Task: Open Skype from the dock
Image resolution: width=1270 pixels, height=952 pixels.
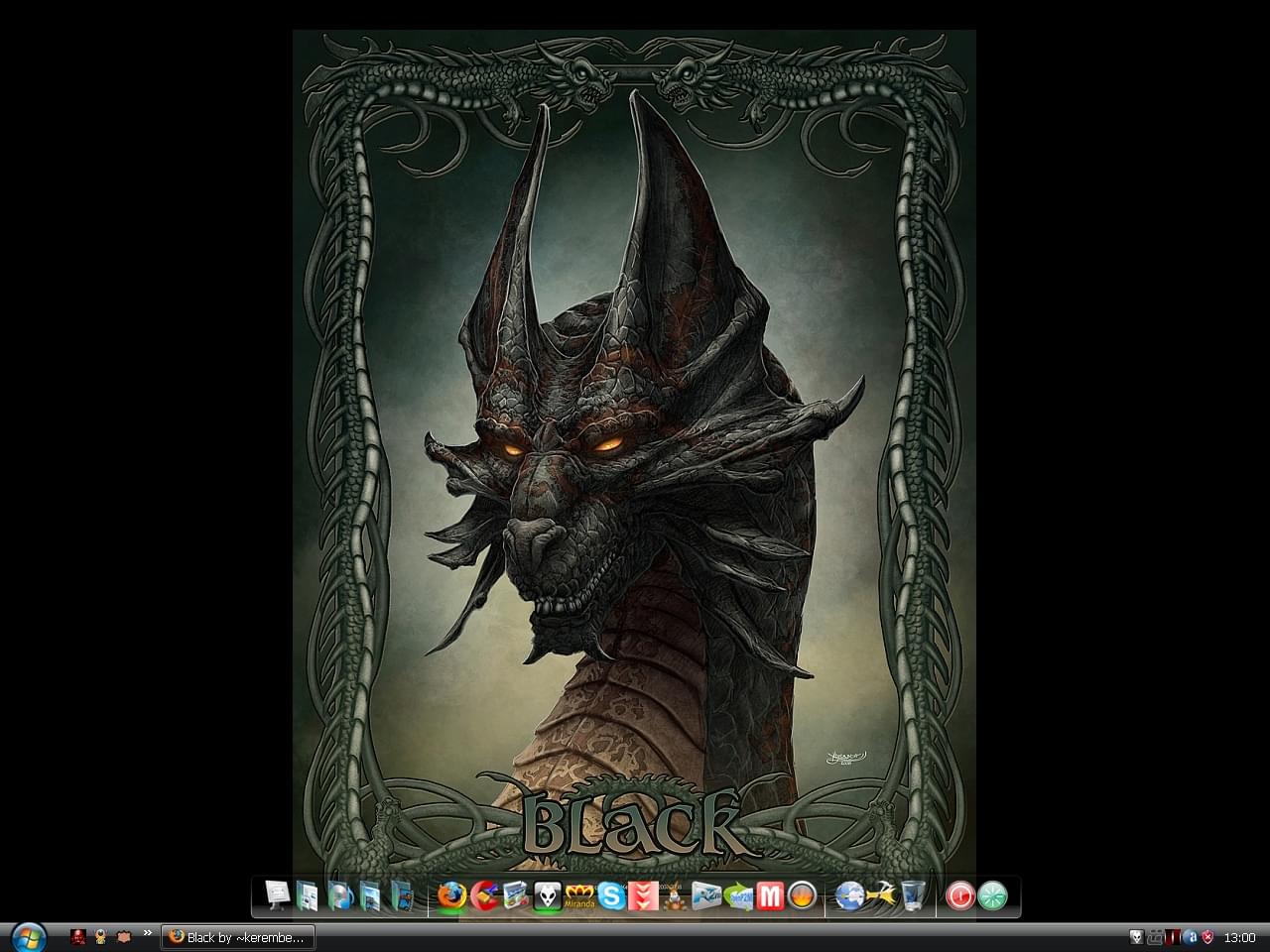Action: point(611,896)
